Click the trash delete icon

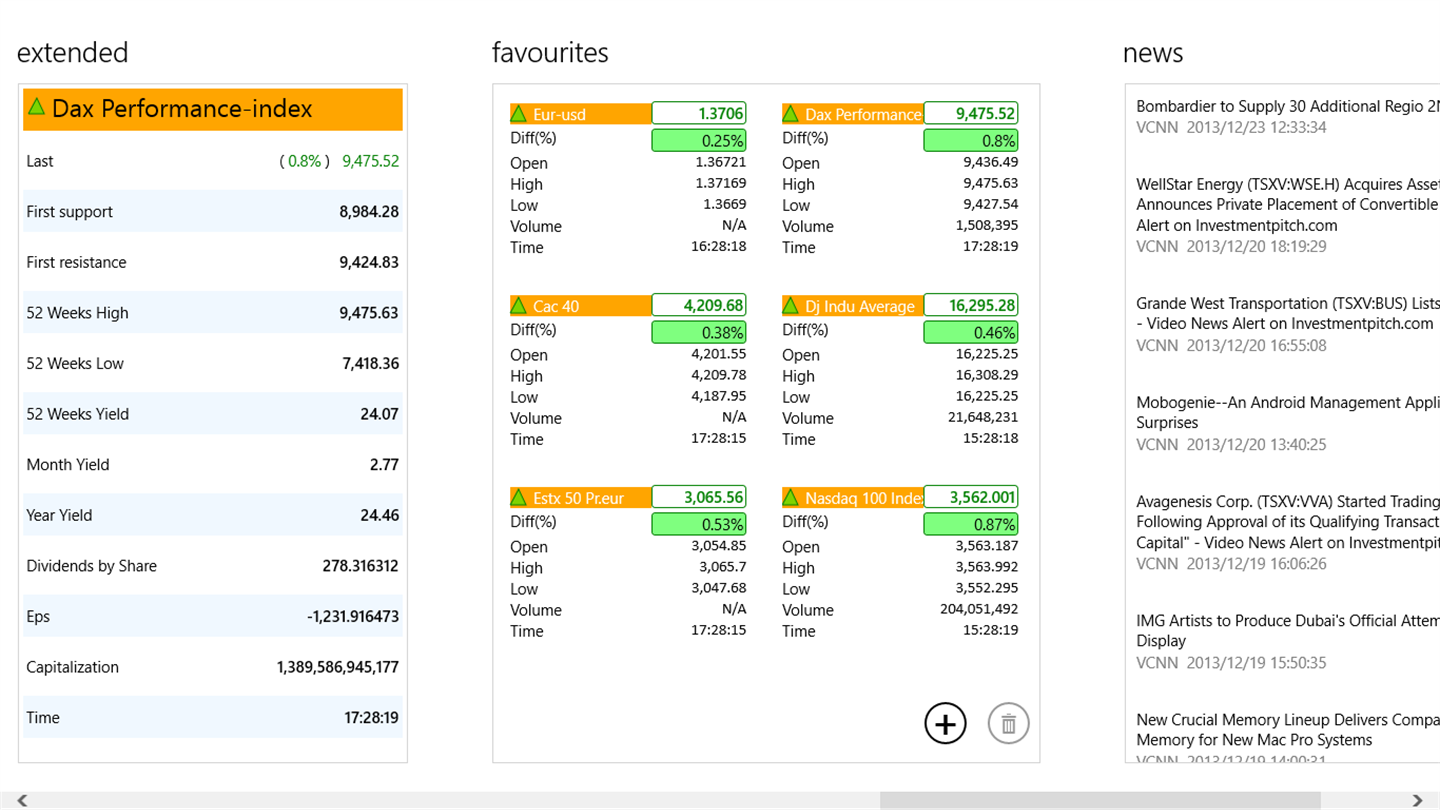click(x=1008, y=723)
